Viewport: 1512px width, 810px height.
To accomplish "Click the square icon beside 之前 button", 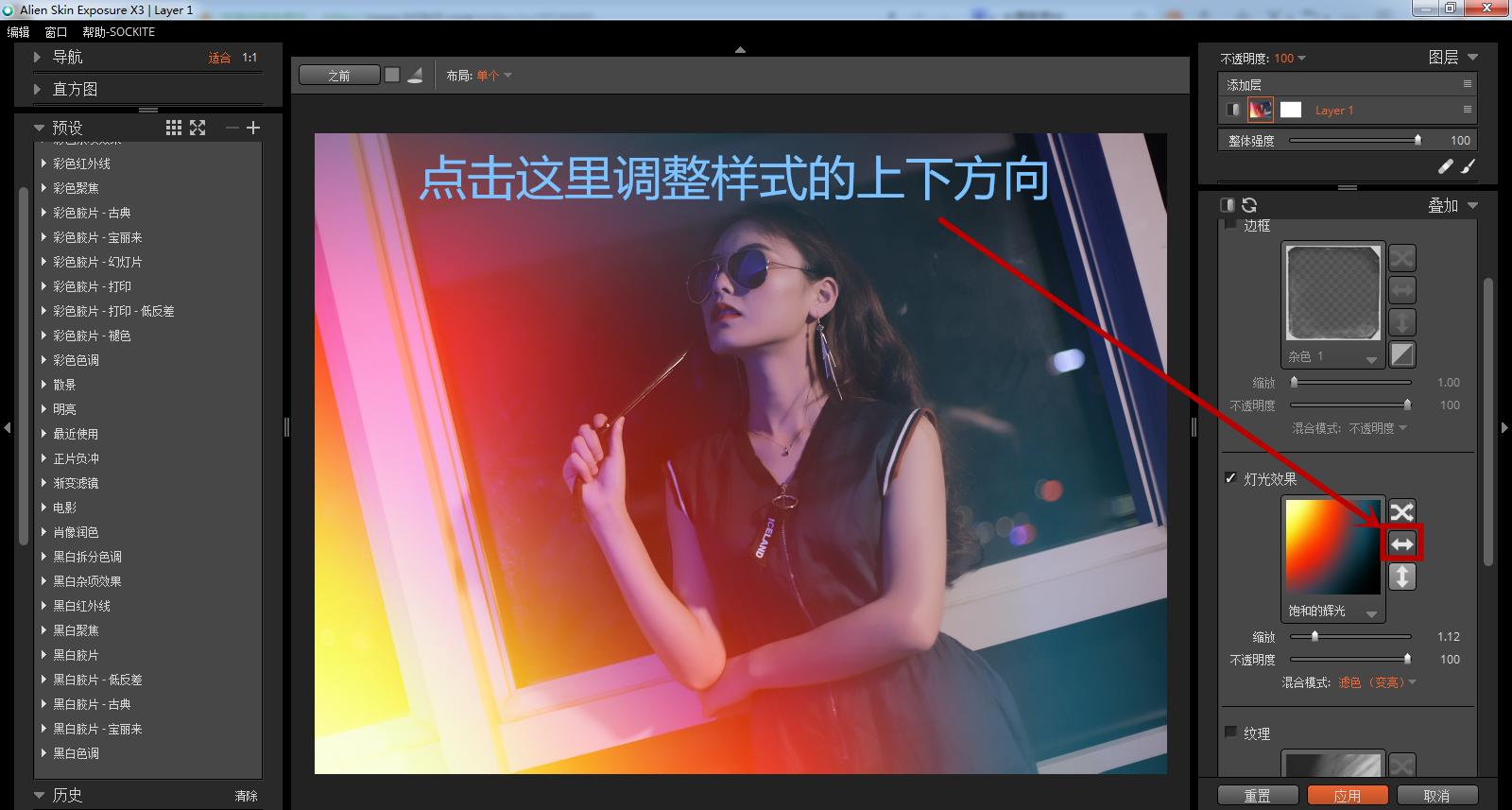I will (392, 75).
